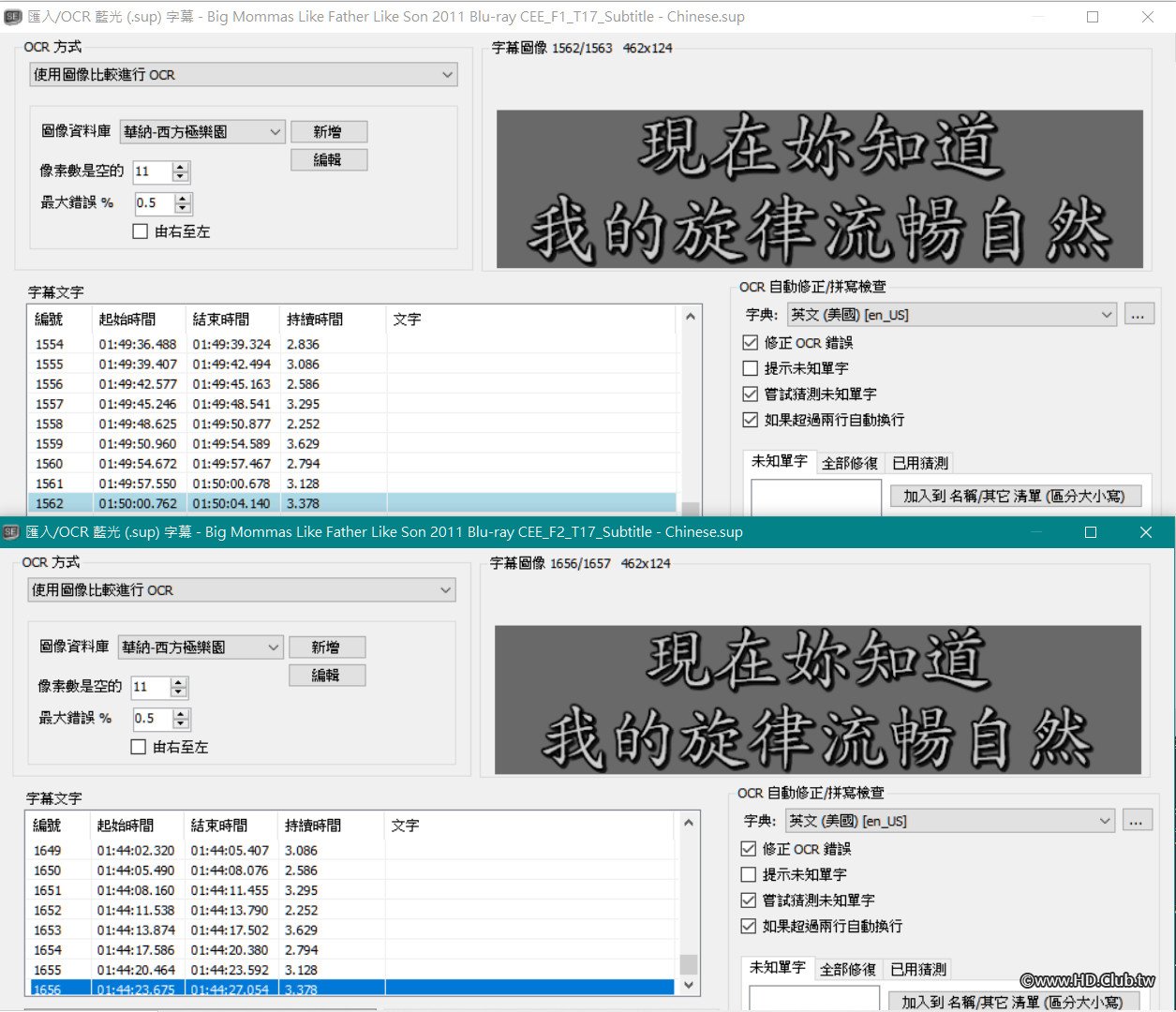Select 全部修復 tab in lower window
Screen dimensions: 1176x1012
[848, 969]
